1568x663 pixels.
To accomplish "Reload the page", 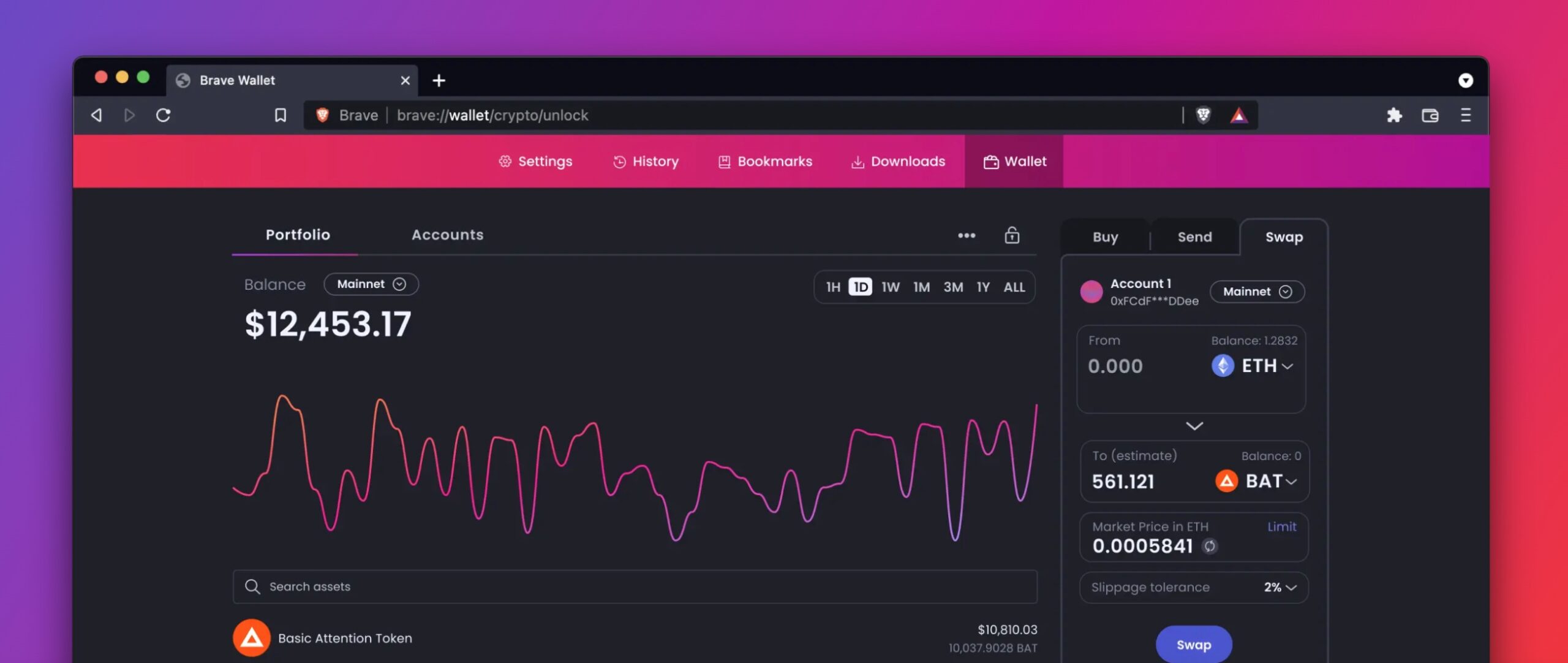I will pyautogui.click(x=163, y=115).
